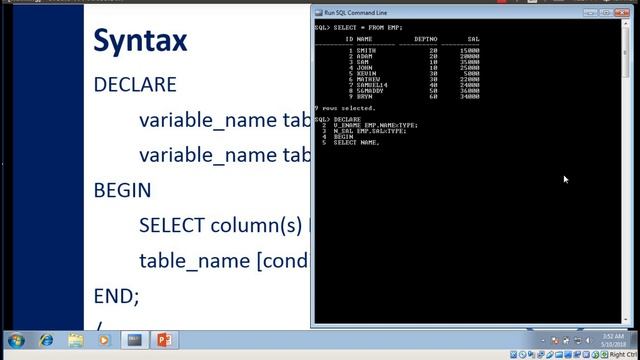Click the Run SQL Command Line window icon
Image resolution: width=640 pixels, height=360 pixels.
319,13
